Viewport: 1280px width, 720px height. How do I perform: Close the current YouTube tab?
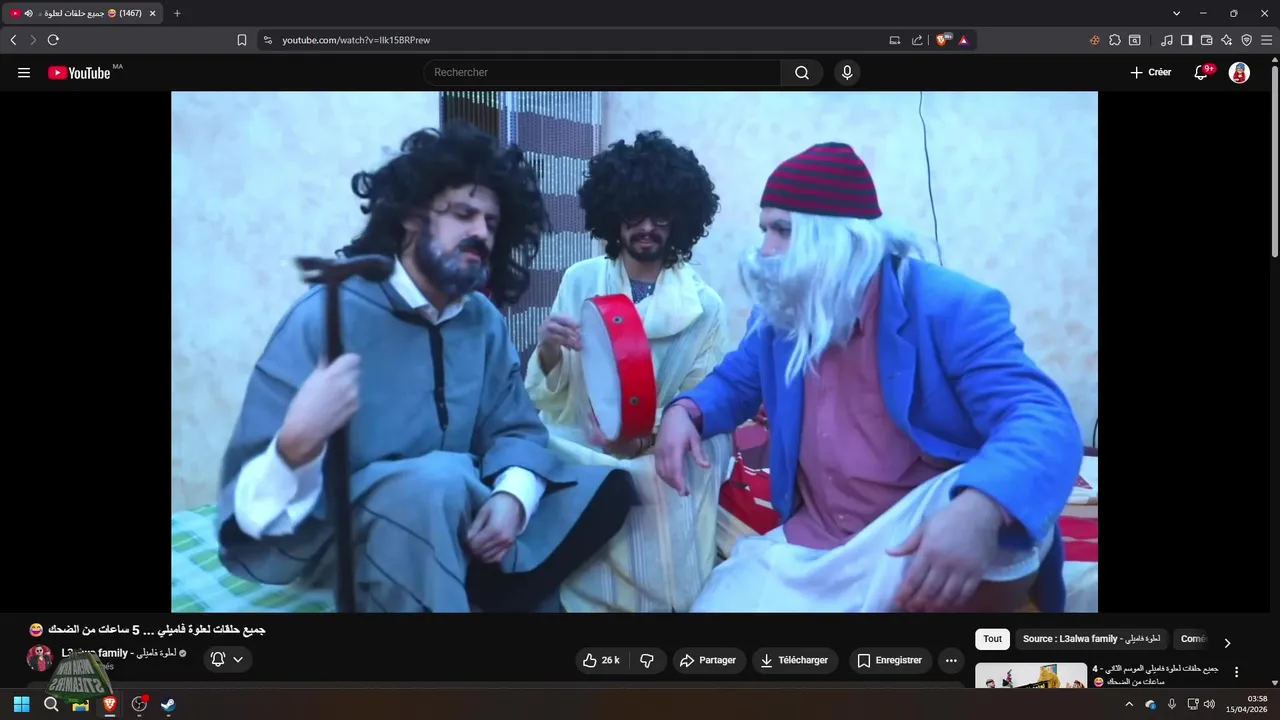pyautogui.click(x=152, y=13)
